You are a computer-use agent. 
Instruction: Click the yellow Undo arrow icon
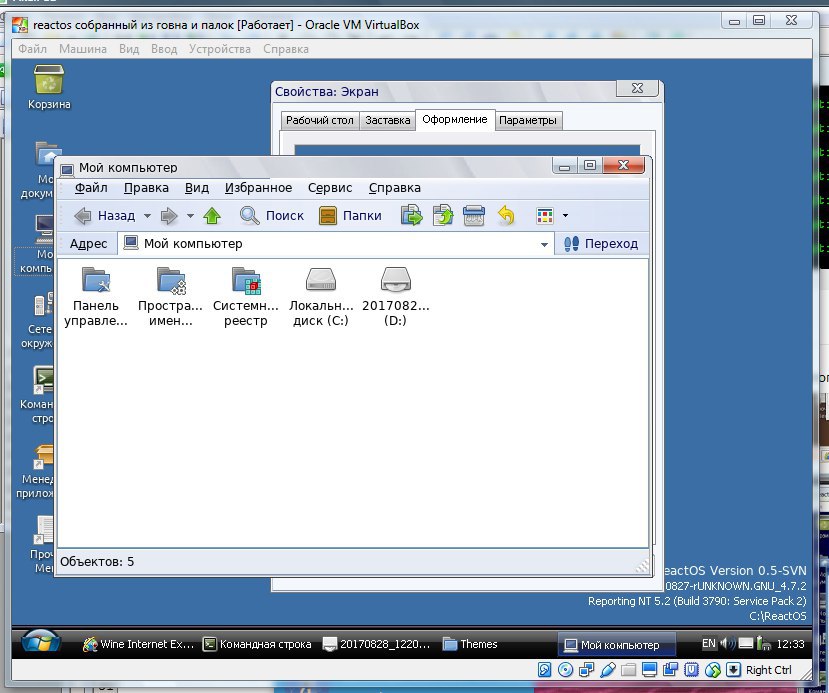pyautogui.click(x=506, y=216)
